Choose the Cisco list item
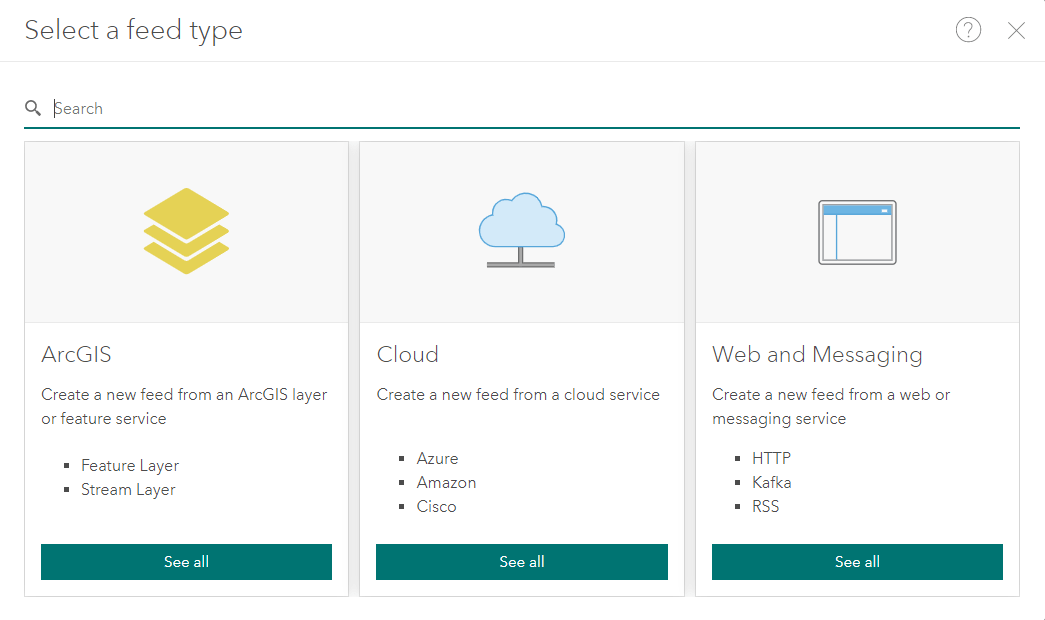Viewport: 1045px width, 620px height. [x=437, y=507]
